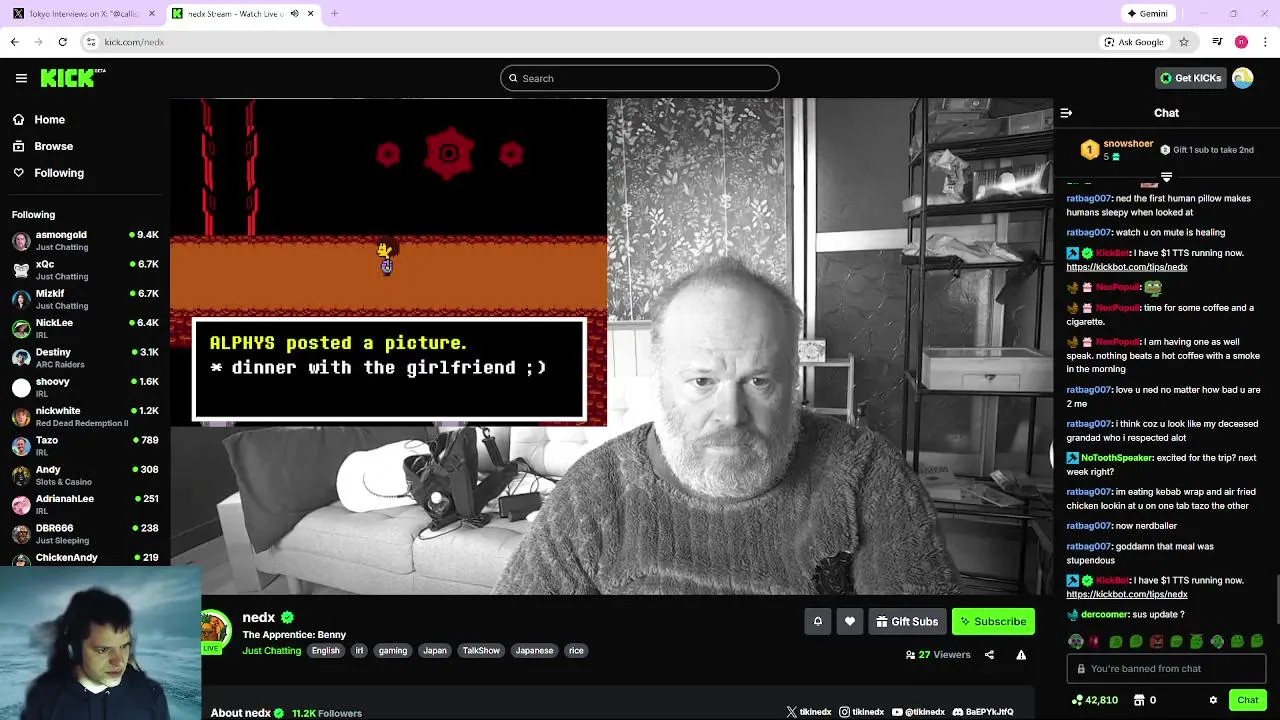Open Discord BaEPYkJtfQ invite link
1280x720 pixels.
point(983,712)
